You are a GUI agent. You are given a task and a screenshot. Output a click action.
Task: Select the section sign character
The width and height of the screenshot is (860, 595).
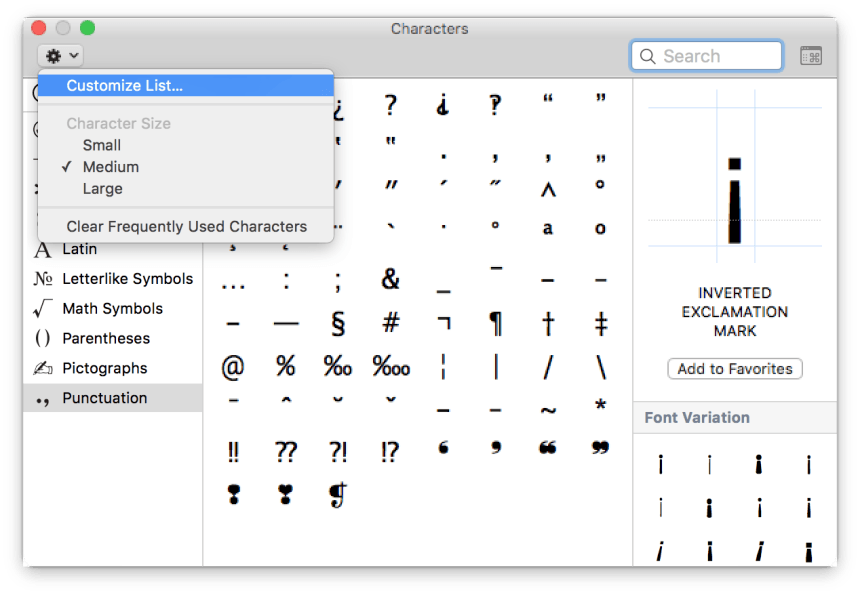337,323
